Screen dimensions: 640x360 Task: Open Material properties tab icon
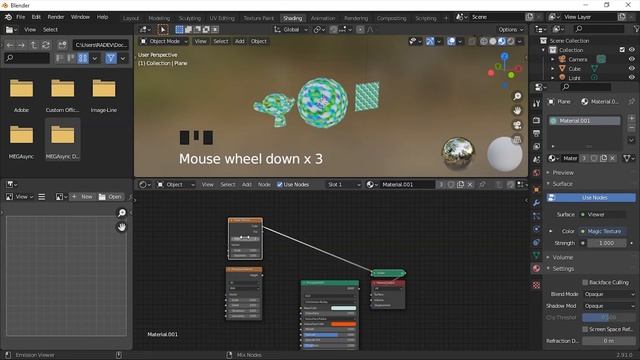536,269
